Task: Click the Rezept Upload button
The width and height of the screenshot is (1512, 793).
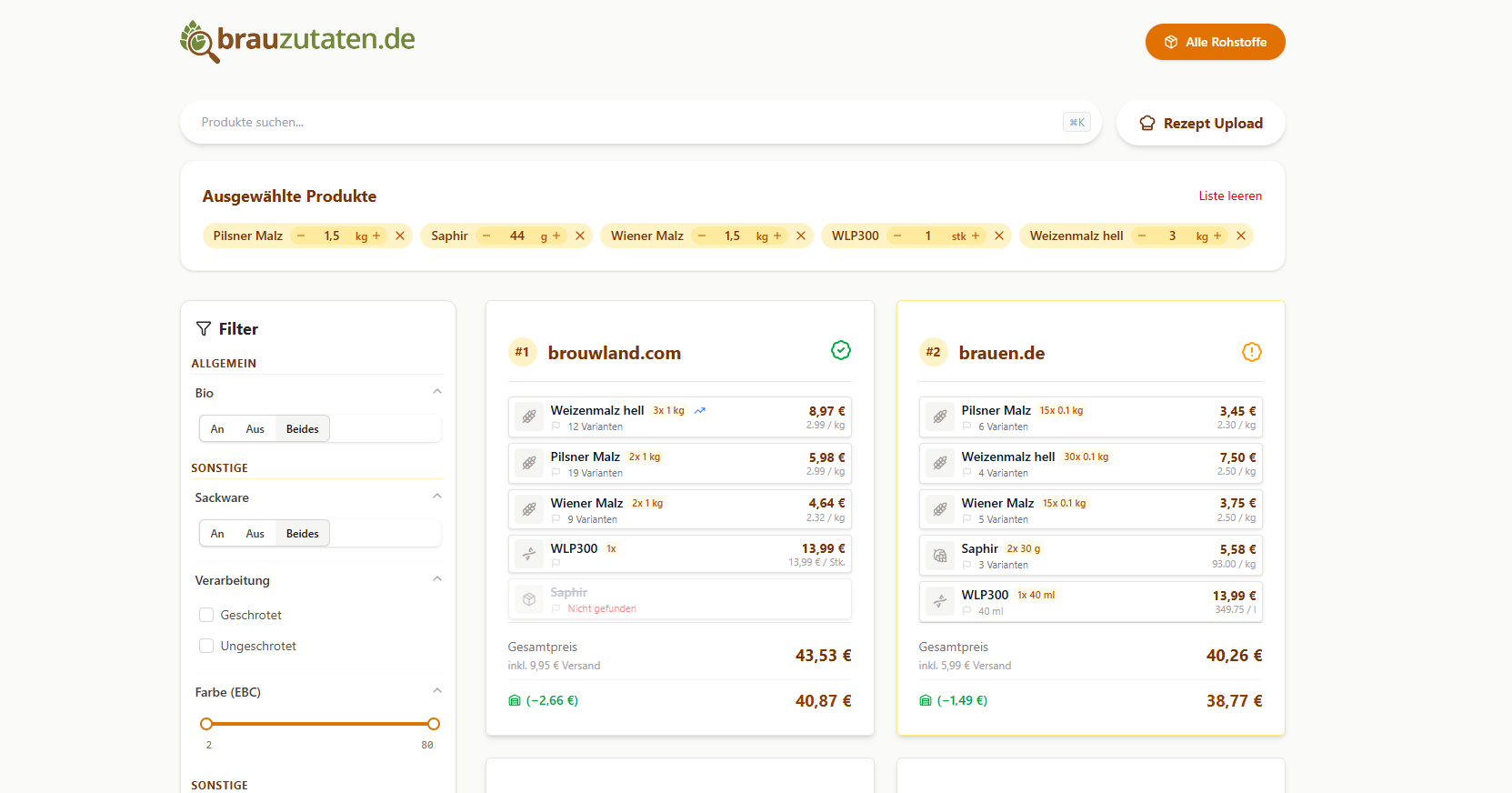Action: tap(1200, 123)
